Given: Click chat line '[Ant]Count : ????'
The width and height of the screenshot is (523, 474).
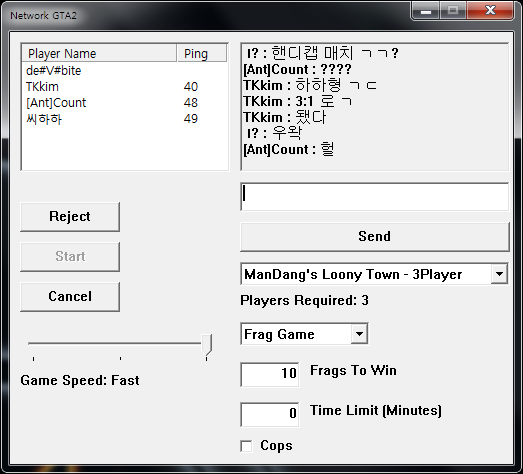Looking at the screenshot, I should (x=297, y=69).
